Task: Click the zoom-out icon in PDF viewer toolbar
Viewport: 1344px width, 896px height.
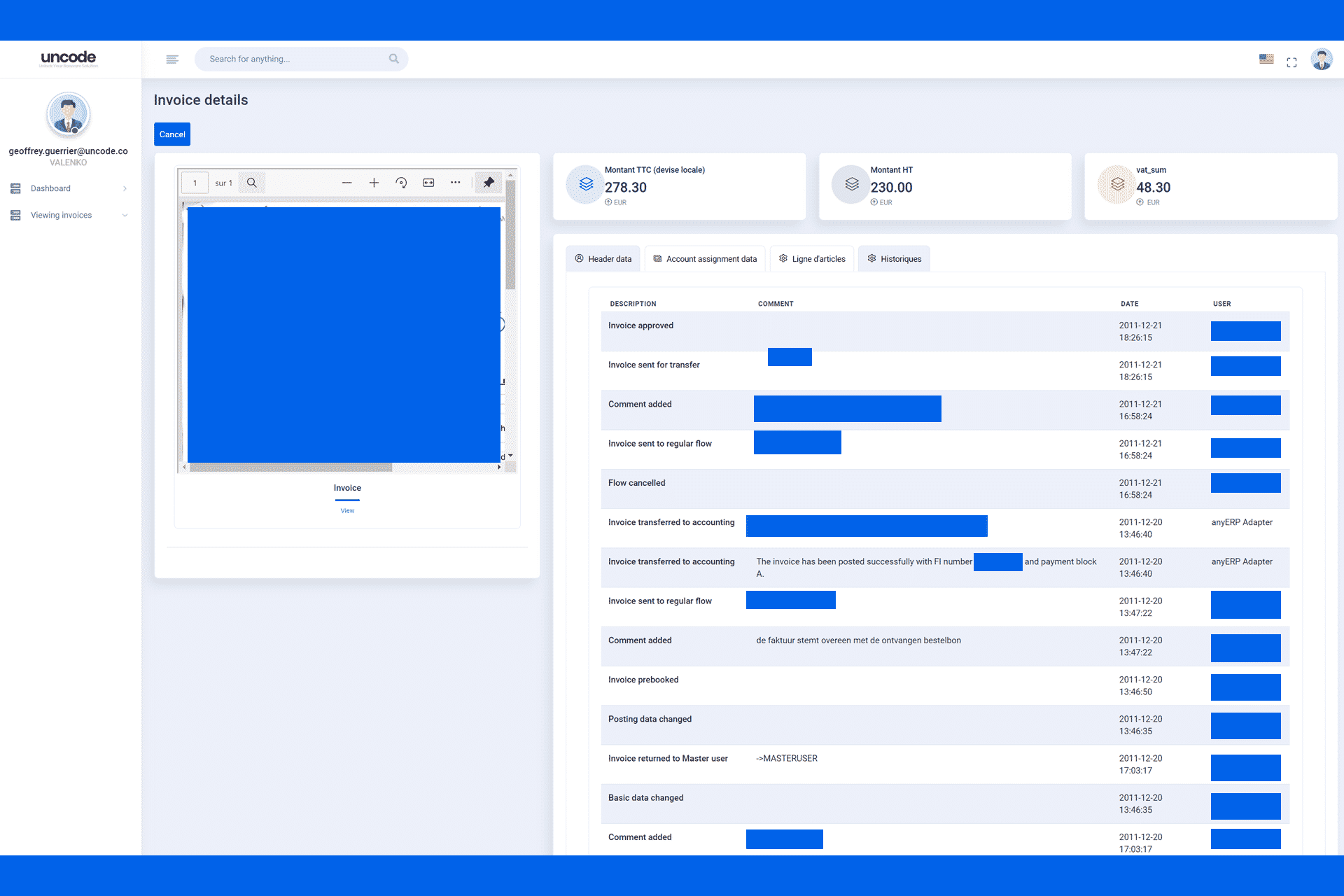Action: pyautogui.click(x=346, y=182)
